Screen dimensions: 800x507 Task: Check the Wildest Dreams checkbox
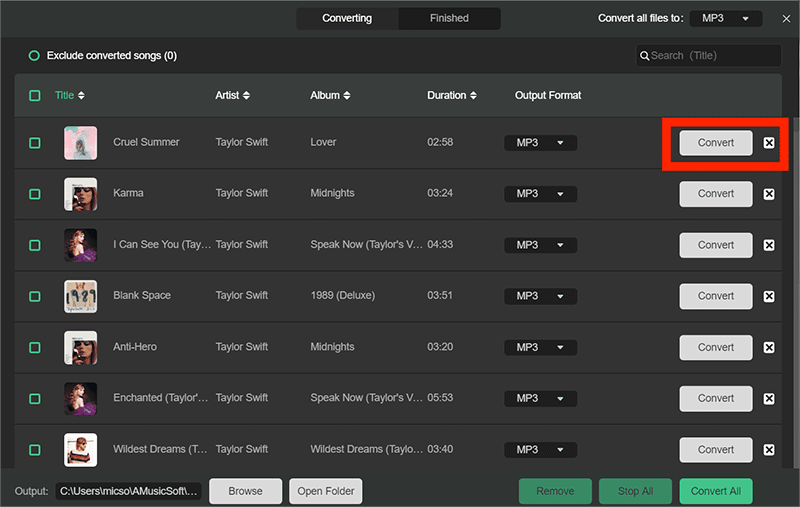tap(35, 450)
